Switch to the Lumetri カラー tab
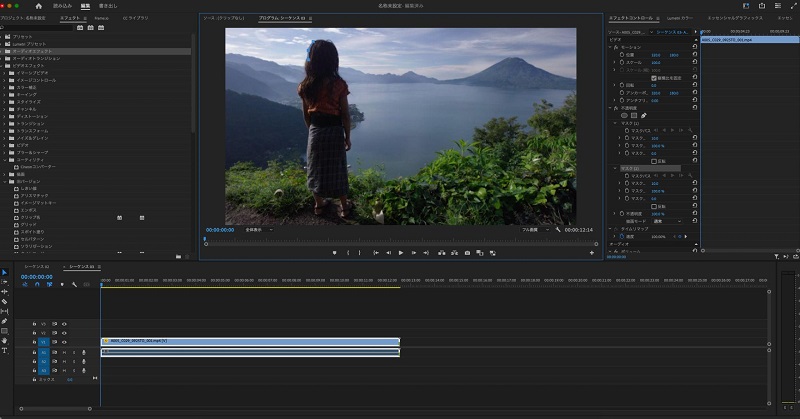This screenshot has width=800, height=419. pos(679,17)
